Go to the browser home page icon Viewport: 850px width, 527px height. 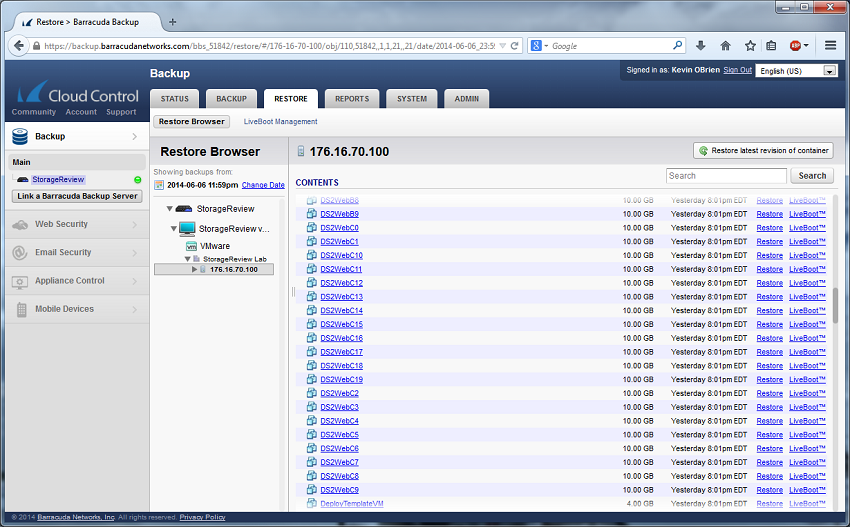725,46
